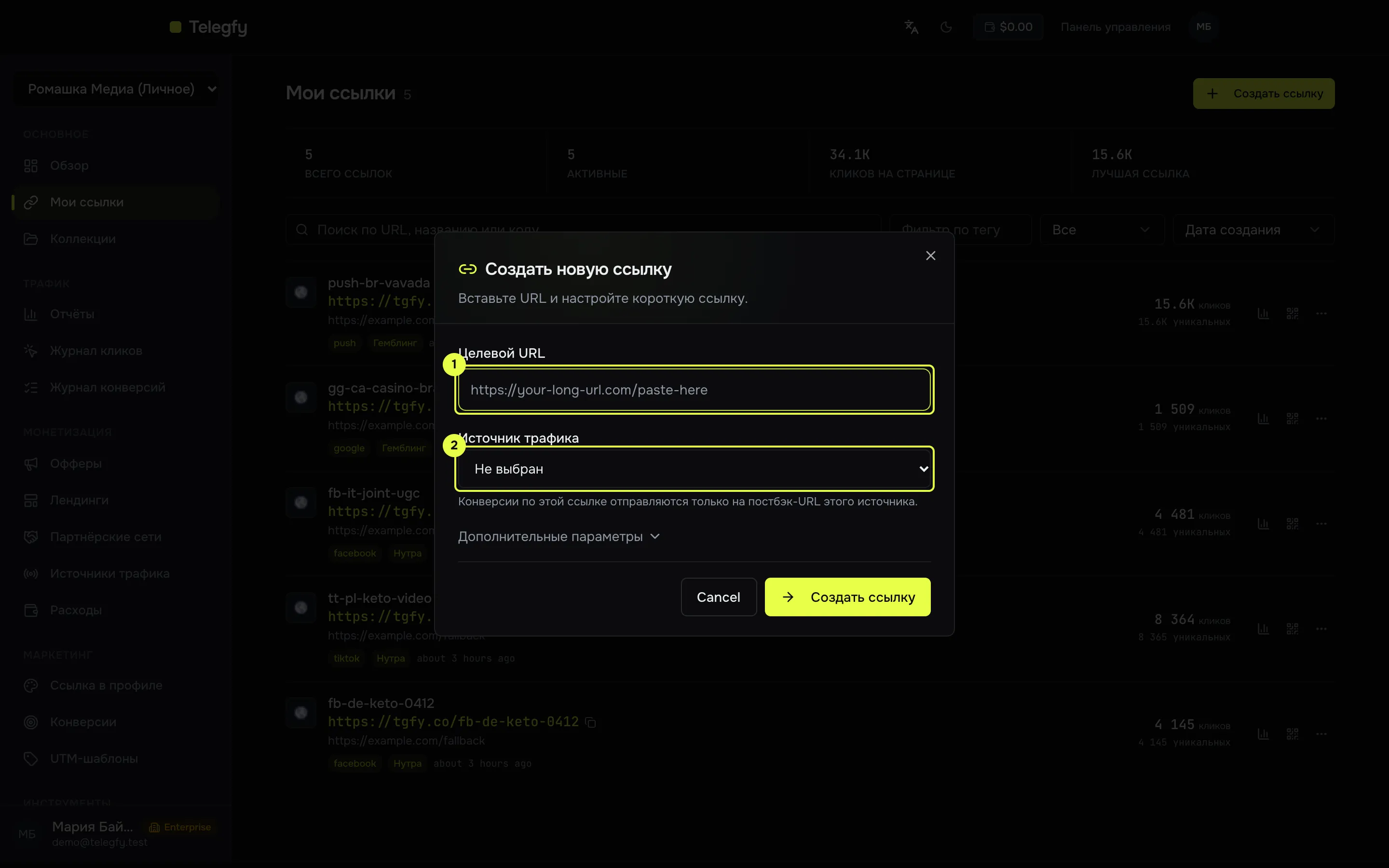Click the 'Ссылка в профиле' palette icon
The height and width of the screenshot is (868, 1389).
[31, 685]
